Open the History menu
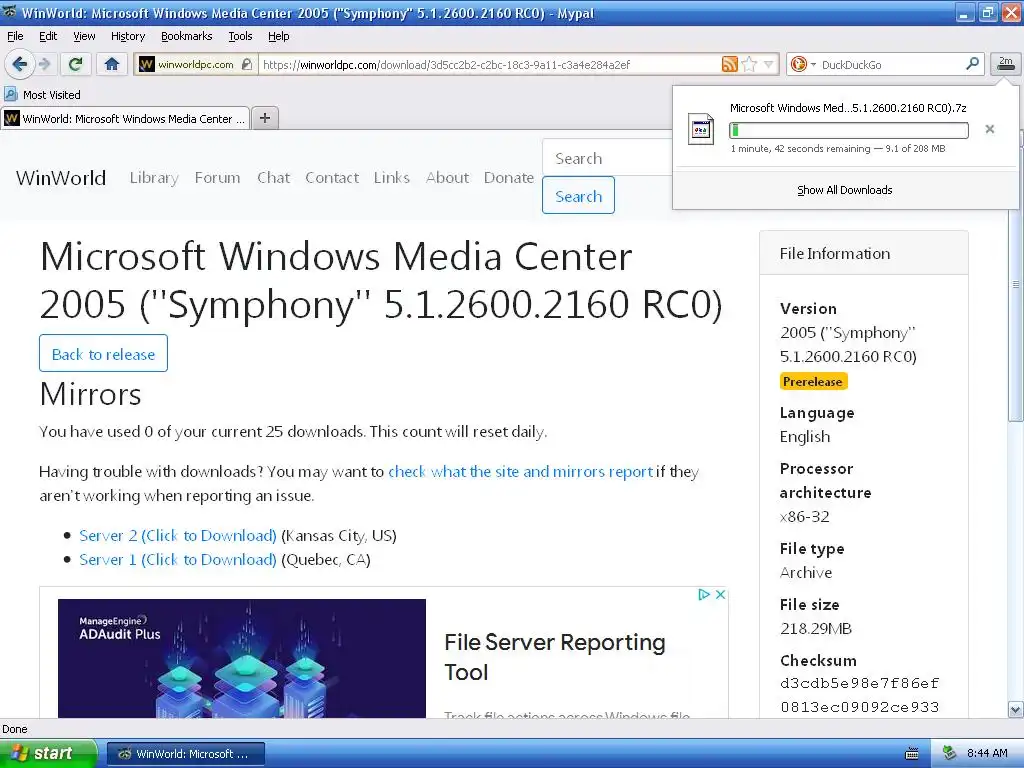The height and width of the screenshot is (768, 1024). (x=127, y=36)
